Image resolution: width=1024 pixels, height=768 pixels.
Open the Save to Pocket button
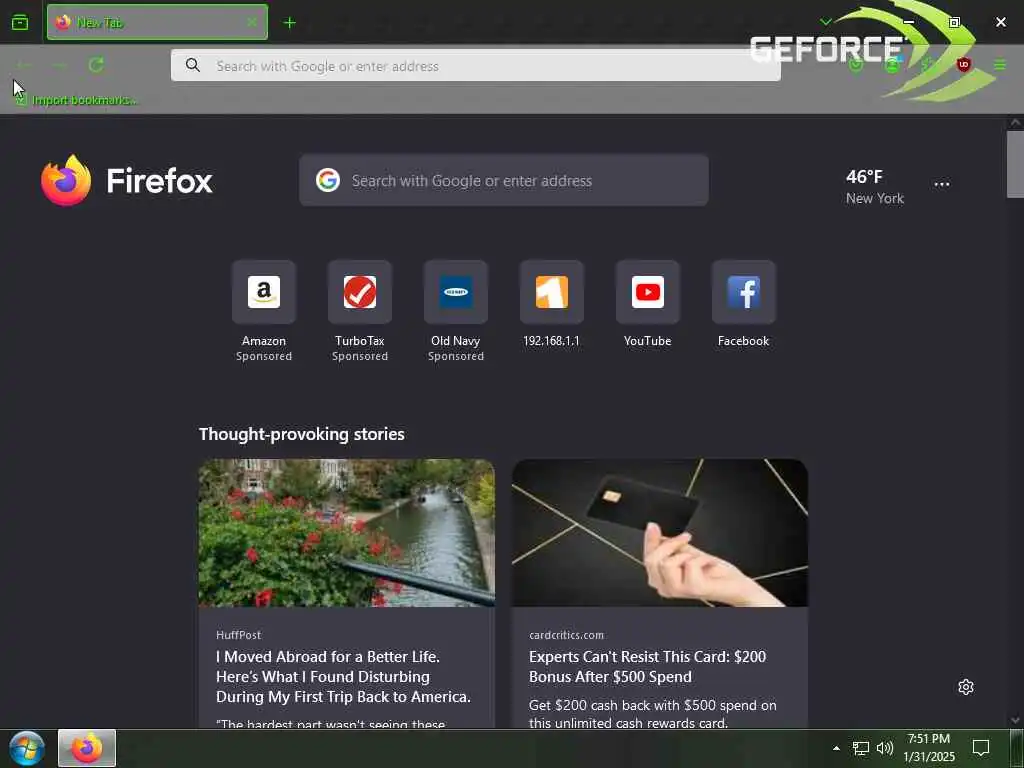(x=856, y=65)
